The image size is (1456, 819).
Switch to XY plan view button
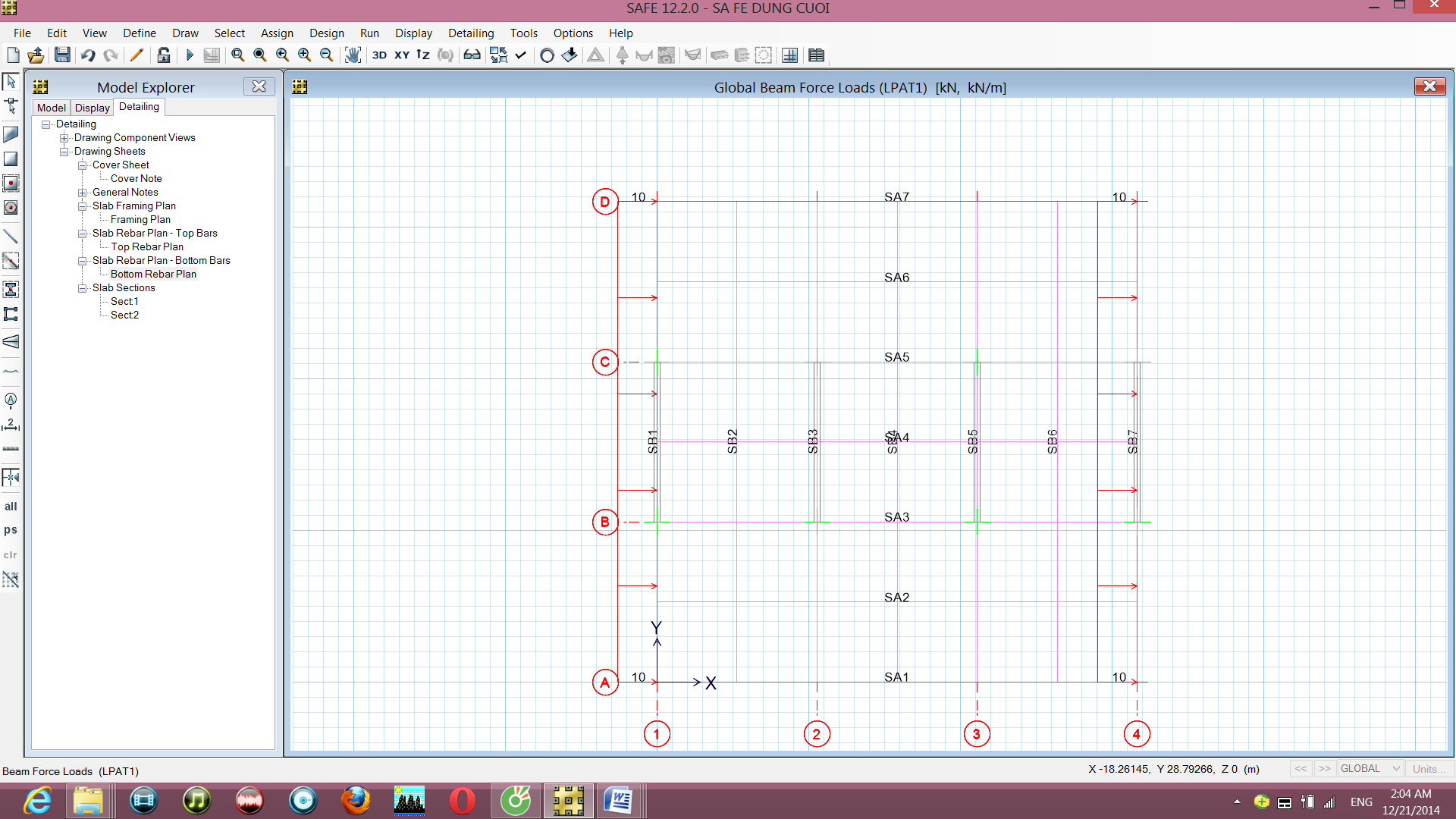pos(402,55)
